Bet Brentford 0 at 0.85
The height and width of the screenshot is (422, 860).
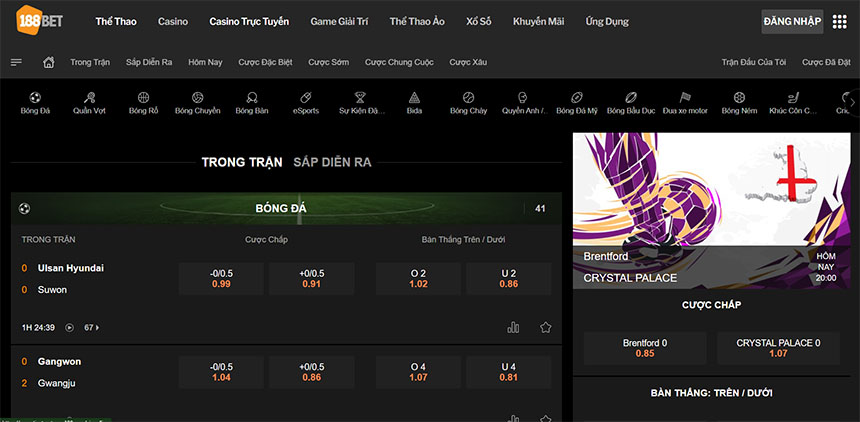tap(645, 348)
